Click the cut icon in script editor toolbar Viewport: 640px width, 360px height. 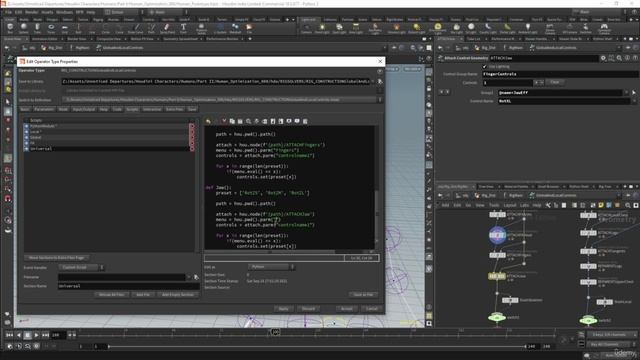tap(224, 121)
